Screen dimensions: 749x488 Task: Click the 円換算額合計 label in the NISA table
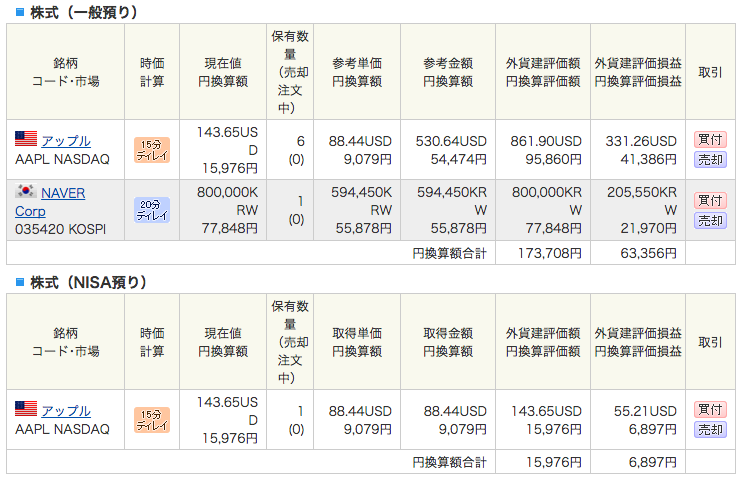coord(449,462)
